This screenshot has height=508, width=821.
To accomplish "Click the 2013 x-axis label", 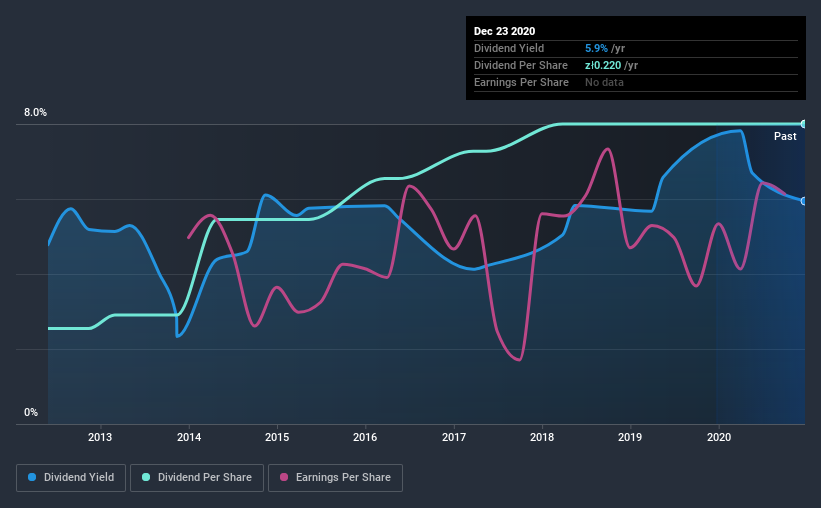I will 100,437.
